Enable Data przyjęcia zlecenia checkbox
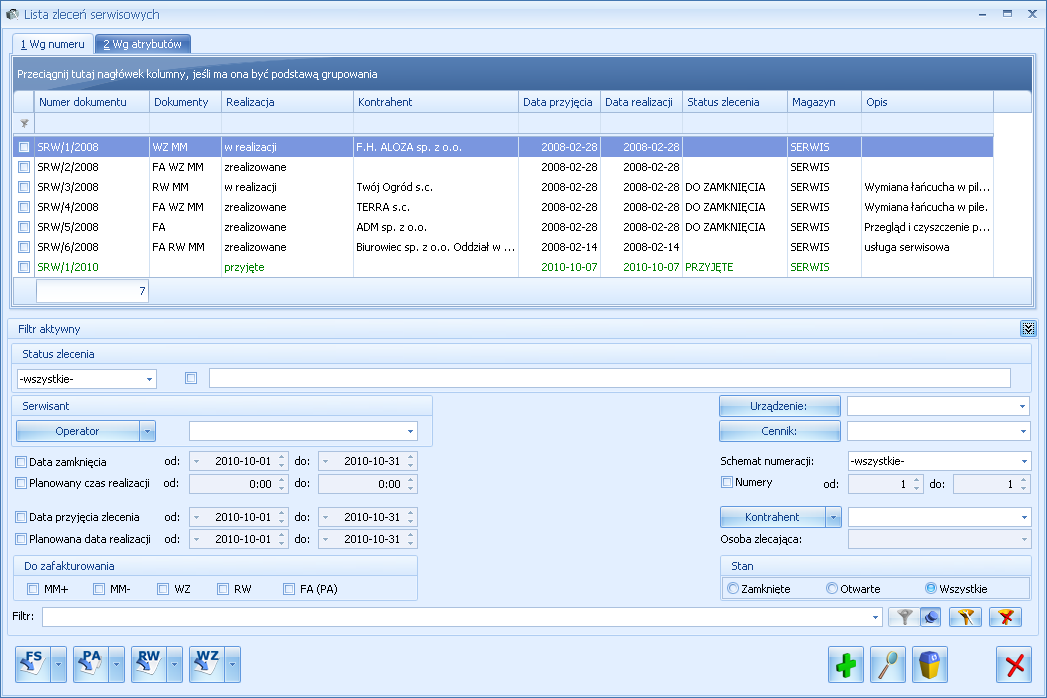The width and height of the screenshot is (1047, 698). tap(21, 517)
